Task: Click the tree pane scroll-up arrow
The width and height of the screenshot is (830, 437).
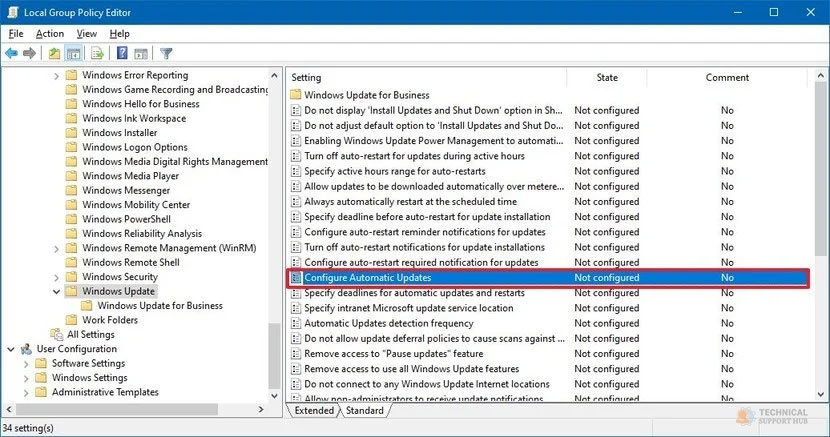Action: click(274, 76)
